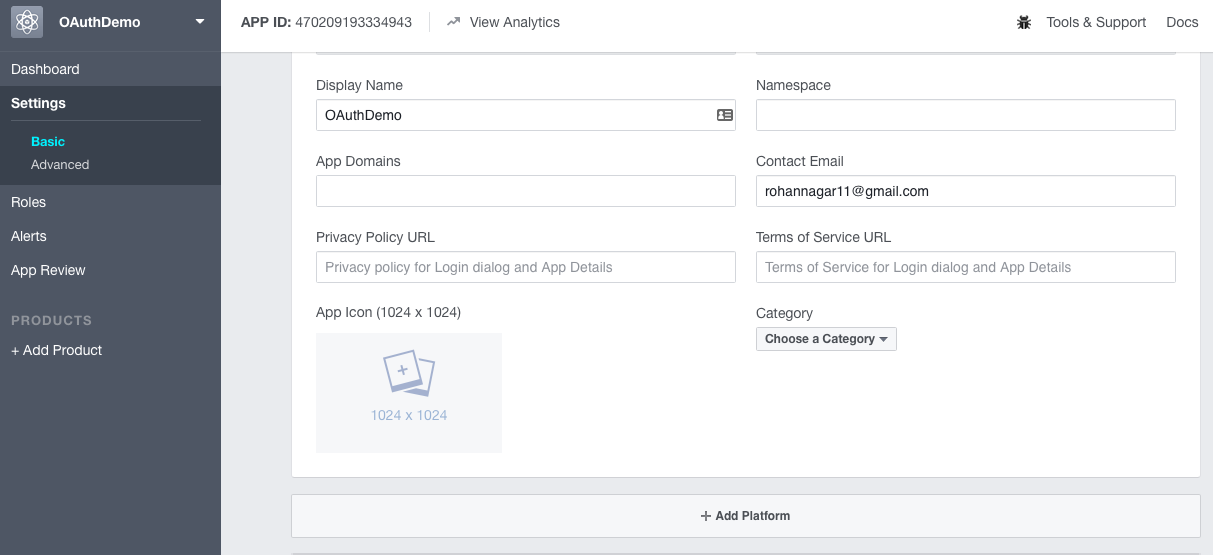Screen dimensions: 1213x555
Task: Open Docs link in header
Action: click(x=1182, y=22)
